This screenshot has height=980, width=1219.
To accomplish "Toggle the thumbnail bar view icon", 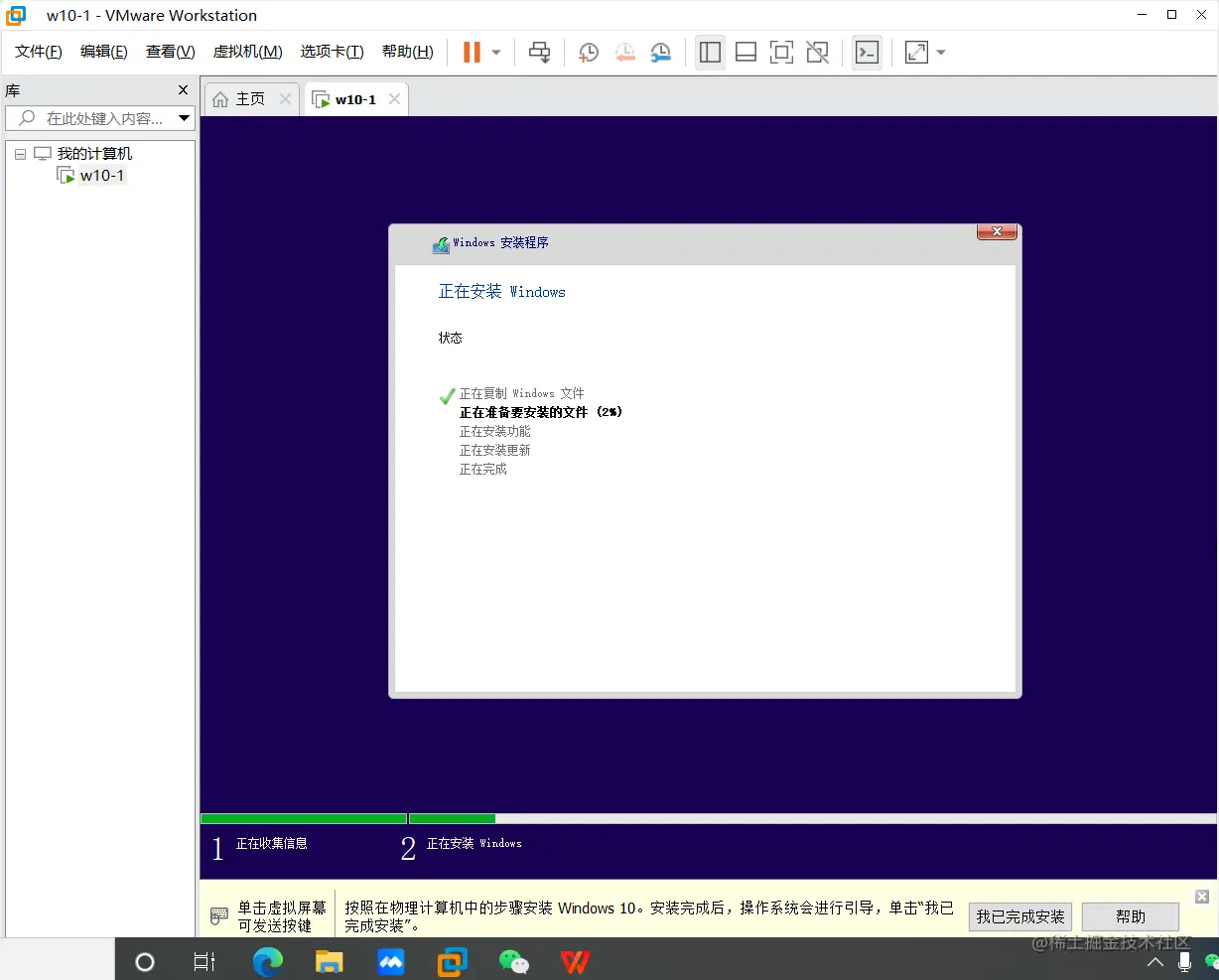I will [745, 53].
